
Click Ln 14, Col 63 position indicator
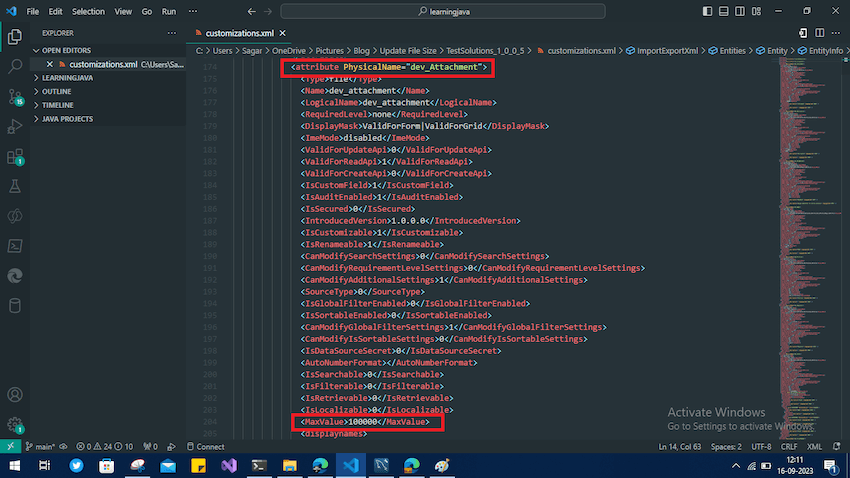click(679, 447)
